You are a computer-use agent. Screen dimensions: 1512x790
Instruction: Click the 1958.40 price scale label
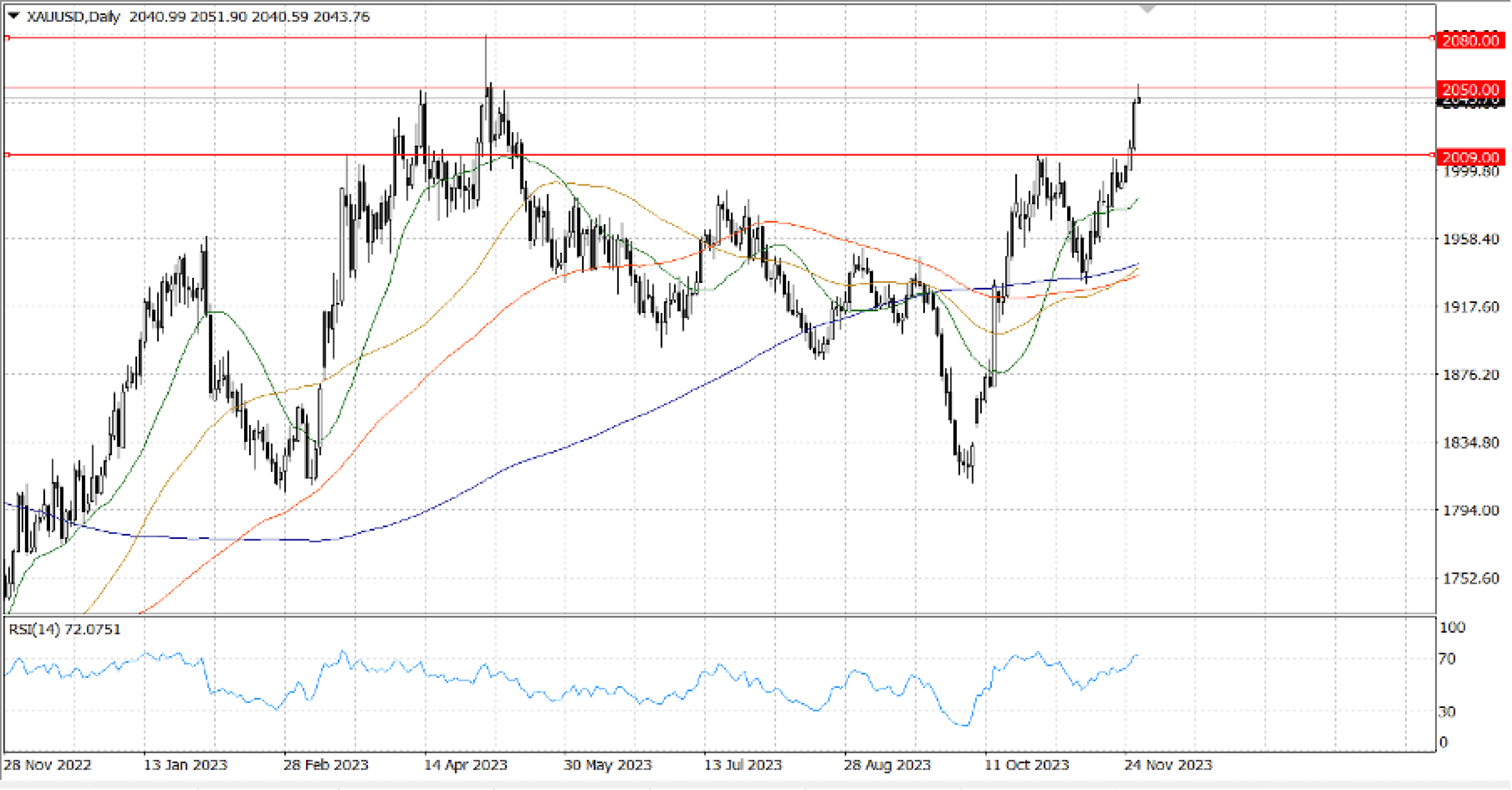[1470, 239]
